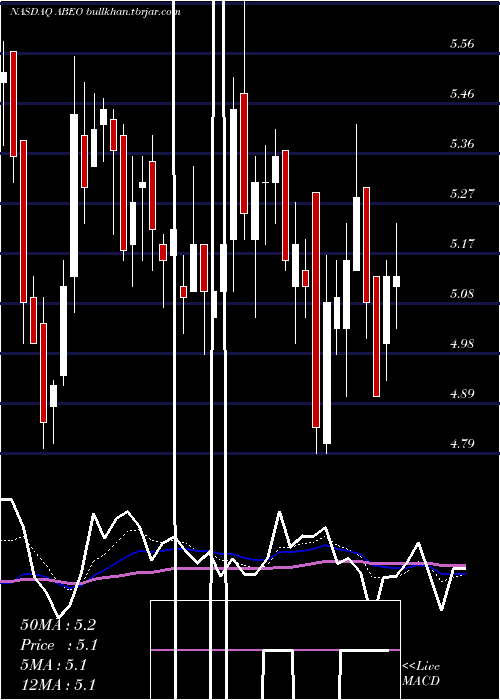Click the <<Live MACD label
The height and width of the screenshot is (700, 500).
[421, 674]
